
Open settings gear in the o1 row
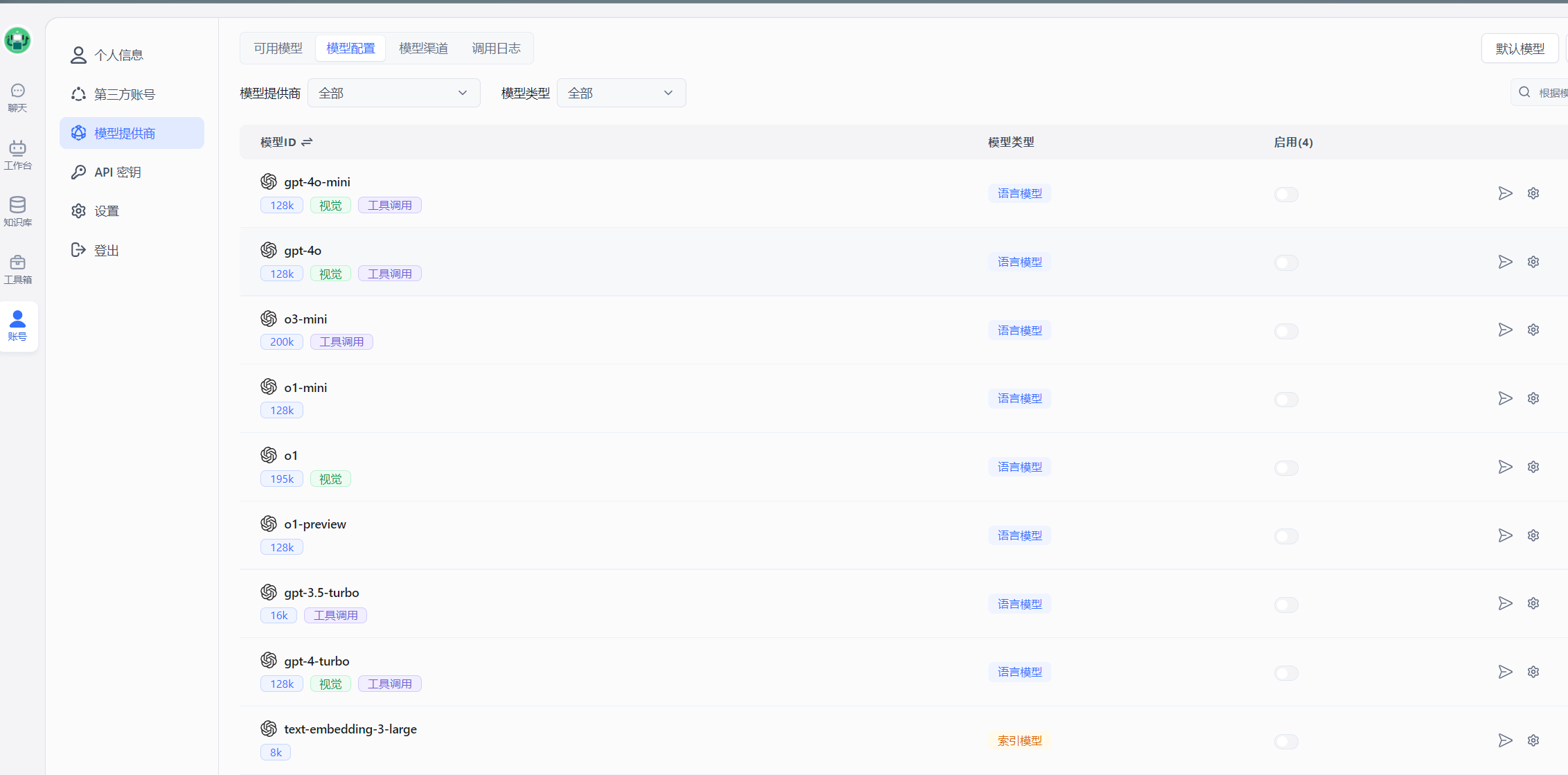click(1533, 467)
